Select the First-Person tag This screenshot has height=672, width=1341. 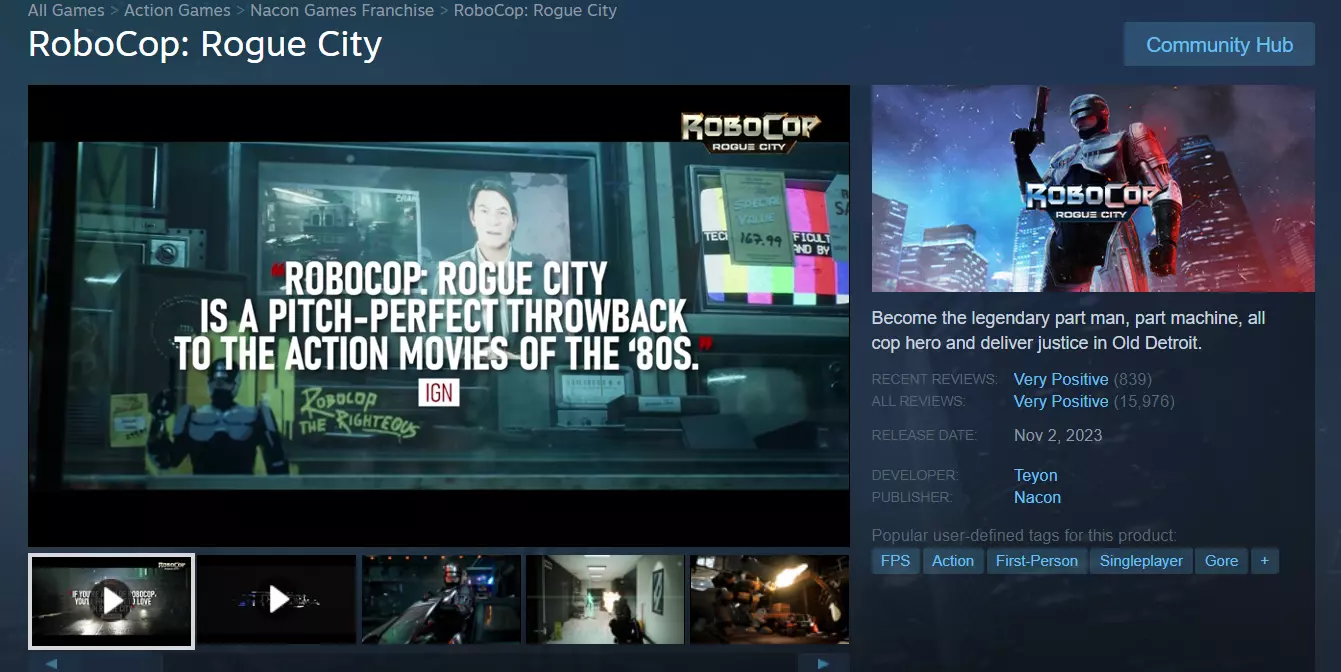coord(1037,561)
